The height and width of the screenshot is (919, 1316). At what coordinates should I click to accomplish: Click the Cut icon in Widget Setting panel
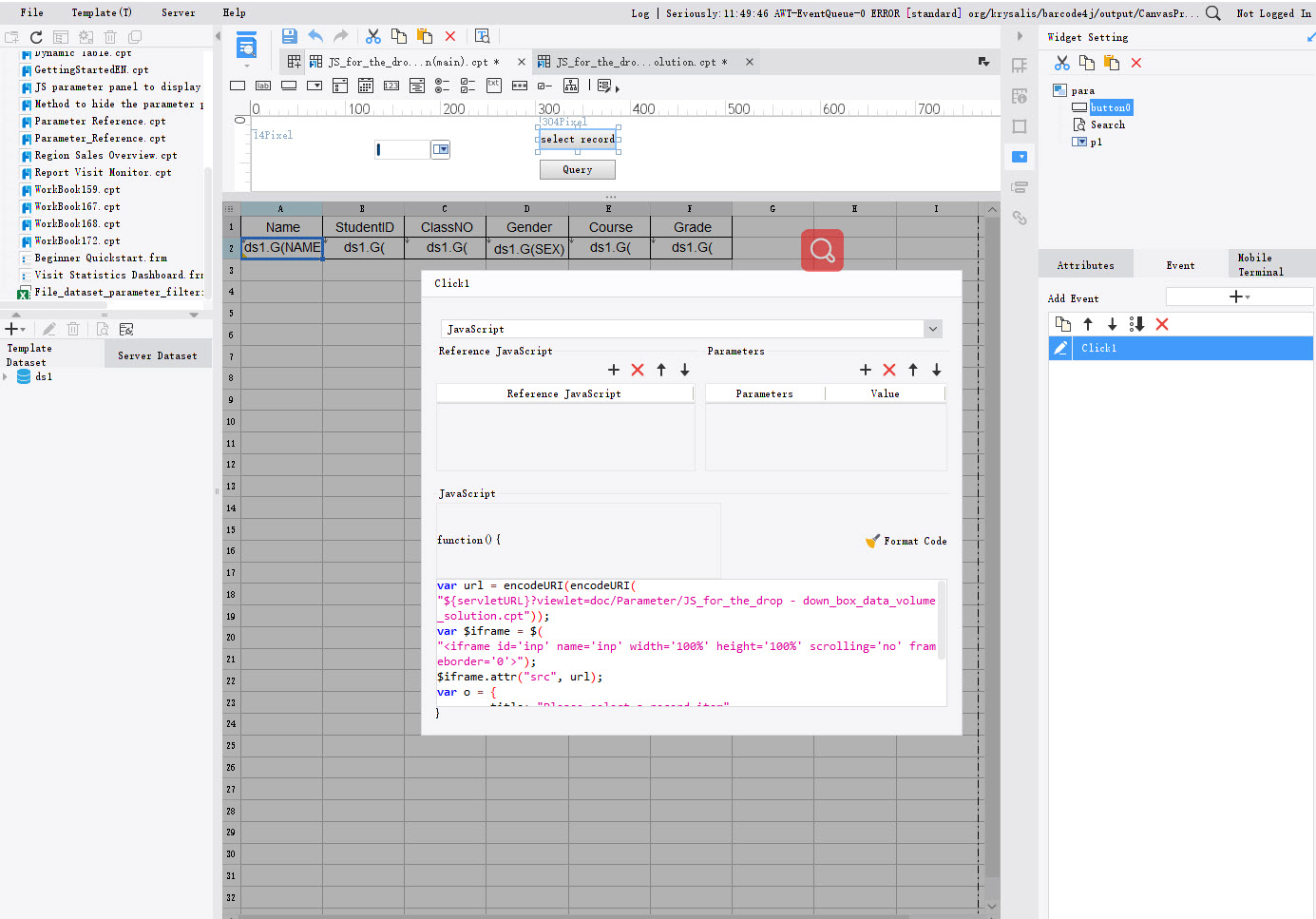(x=1062, y=63)
